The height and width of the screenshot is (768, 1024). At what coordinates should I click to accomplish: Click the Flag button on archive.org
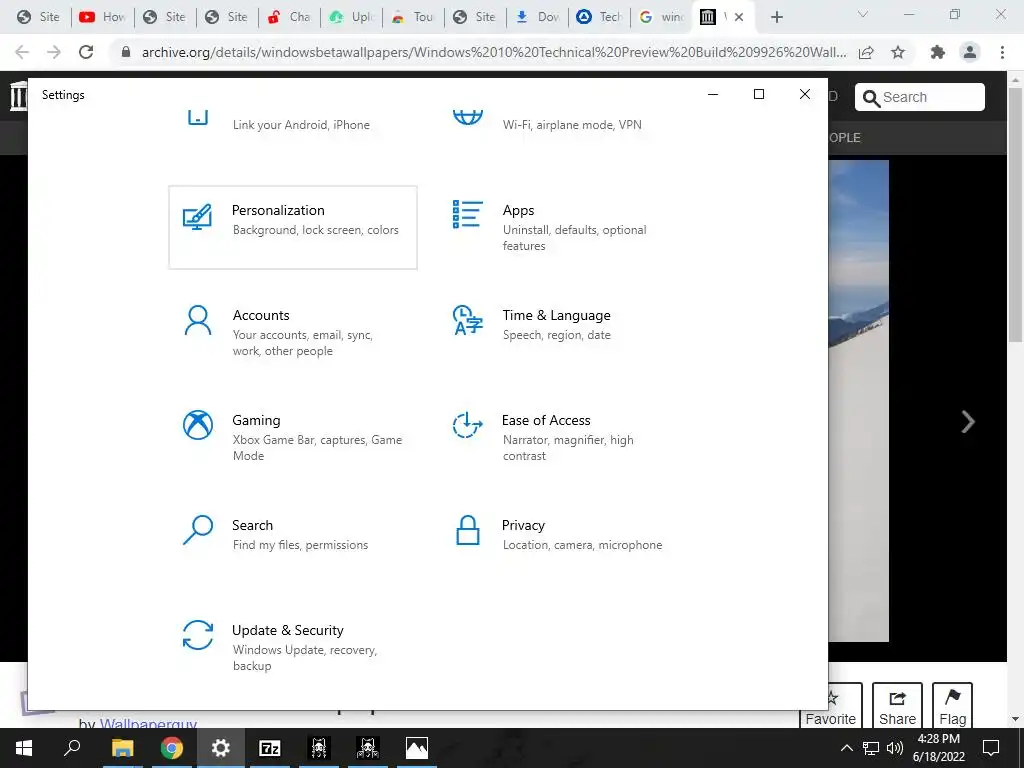(952, 706)
